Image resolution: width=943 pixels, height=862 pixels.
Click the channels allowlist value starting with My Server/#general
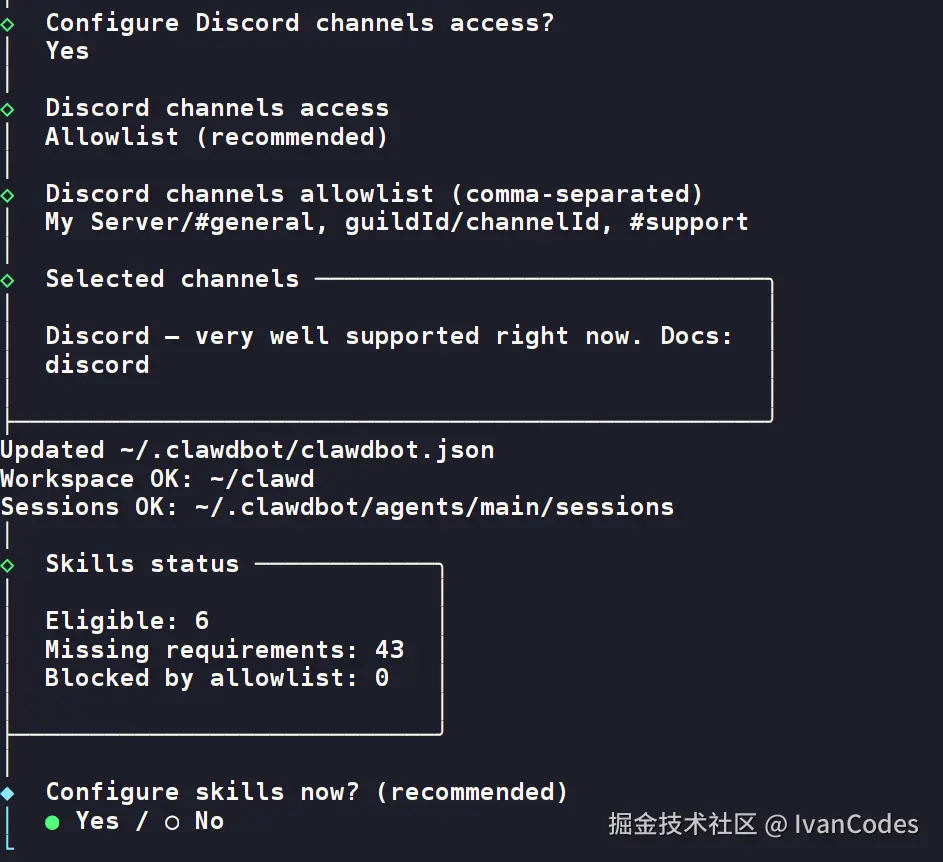coord(396,222)
